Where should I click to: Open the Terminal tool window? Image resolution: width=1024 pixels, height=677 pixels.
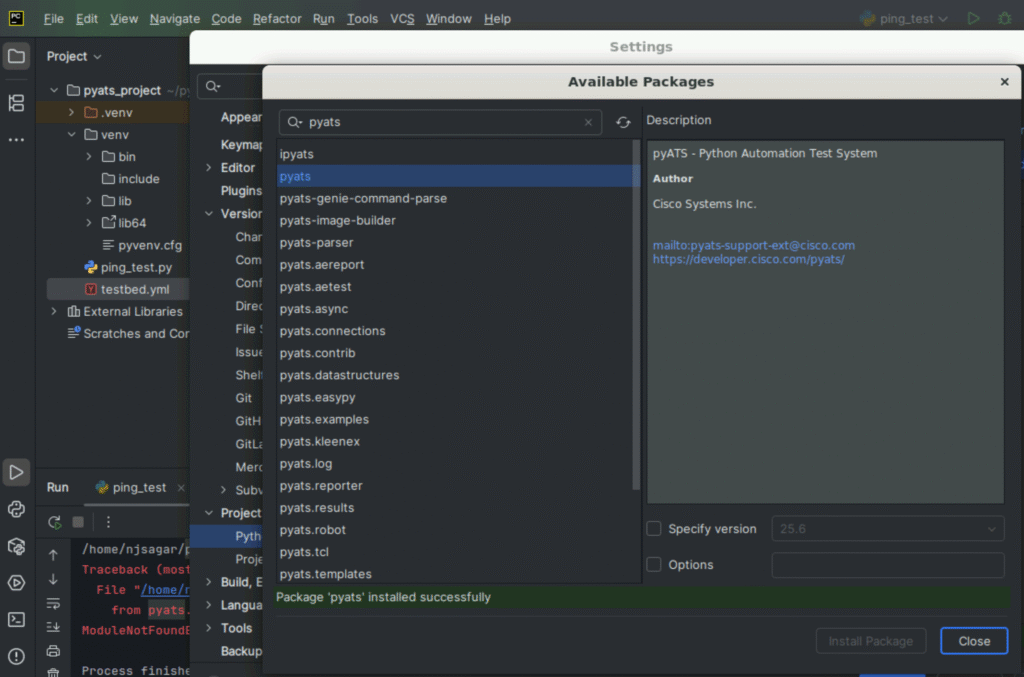(16, 619)
